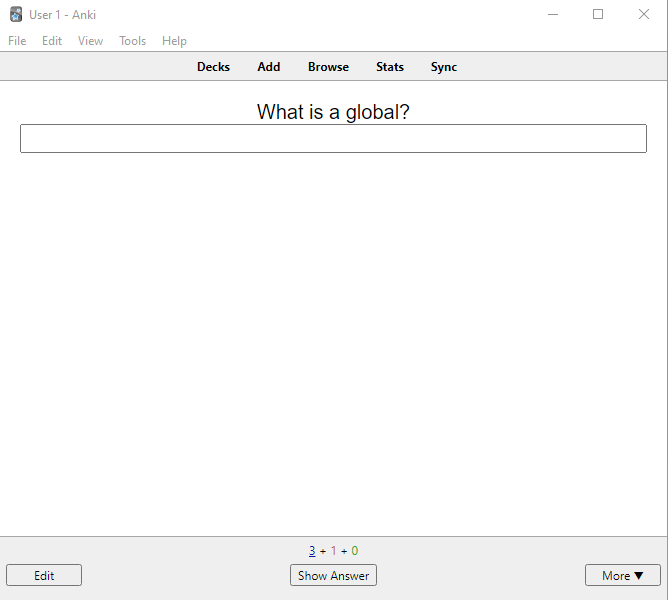
Task: Click the green review count 0
Action: pos(354,551)
